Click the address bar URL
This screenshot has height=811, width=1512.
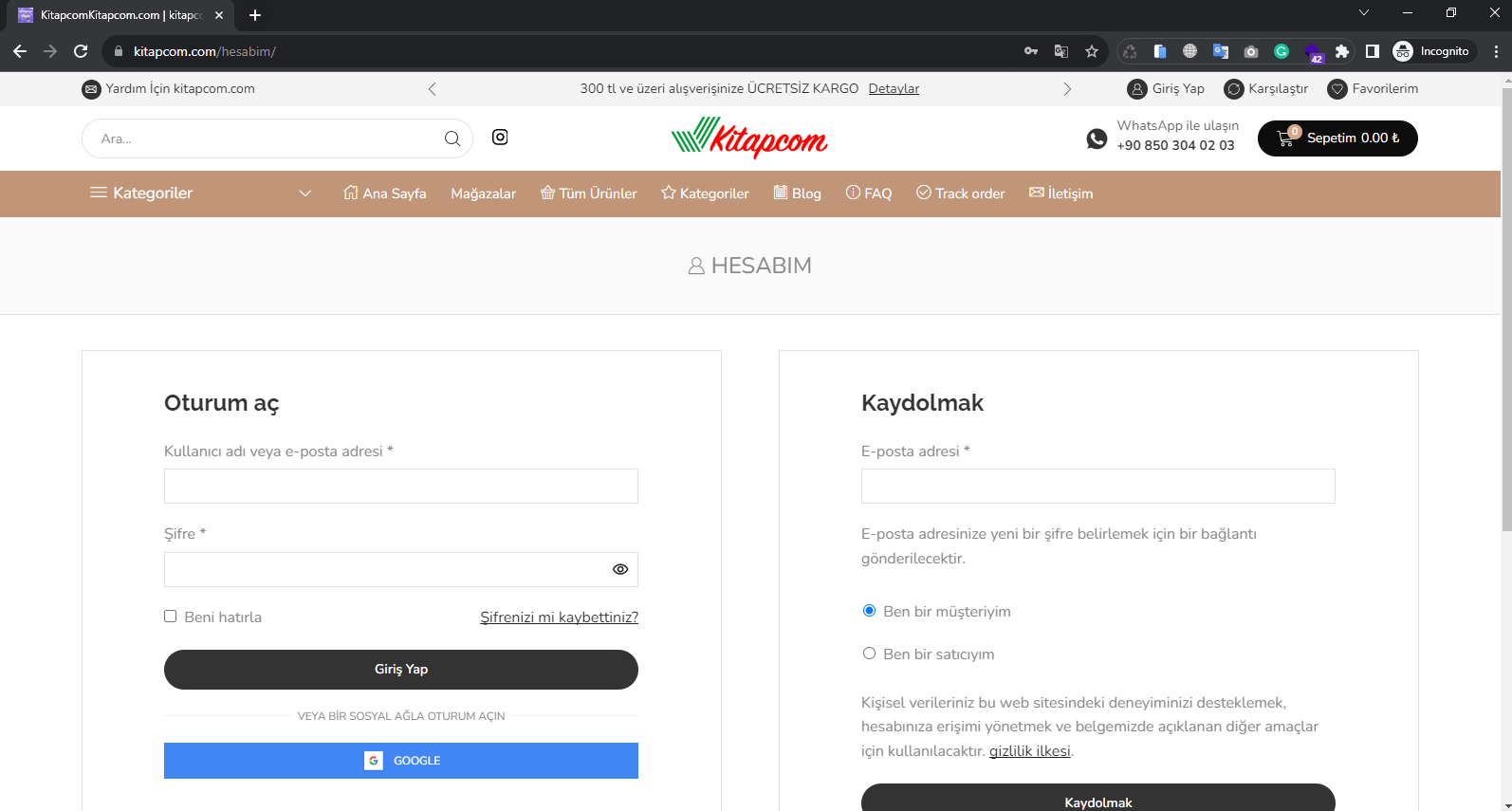coord(205,51)
